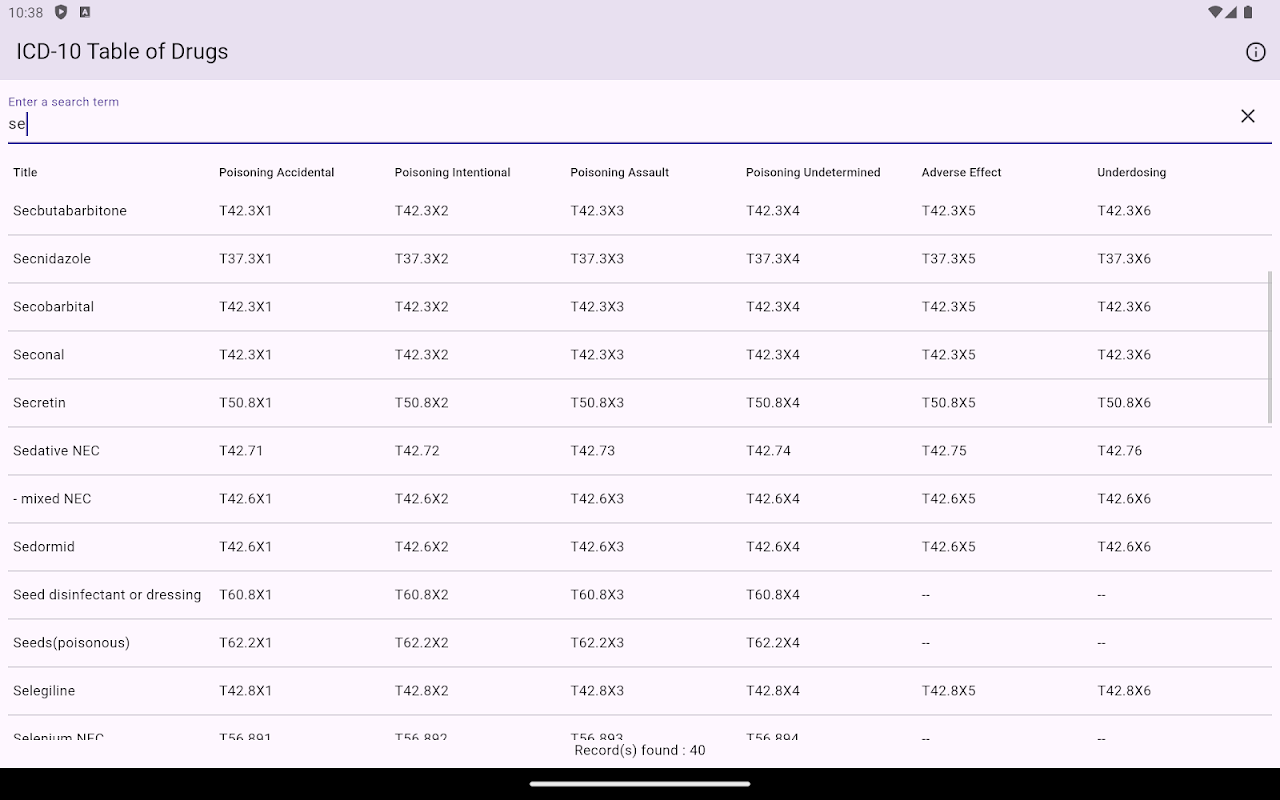Select the Sedative NEC row
1280x800 pixels.
click(57, 451)
